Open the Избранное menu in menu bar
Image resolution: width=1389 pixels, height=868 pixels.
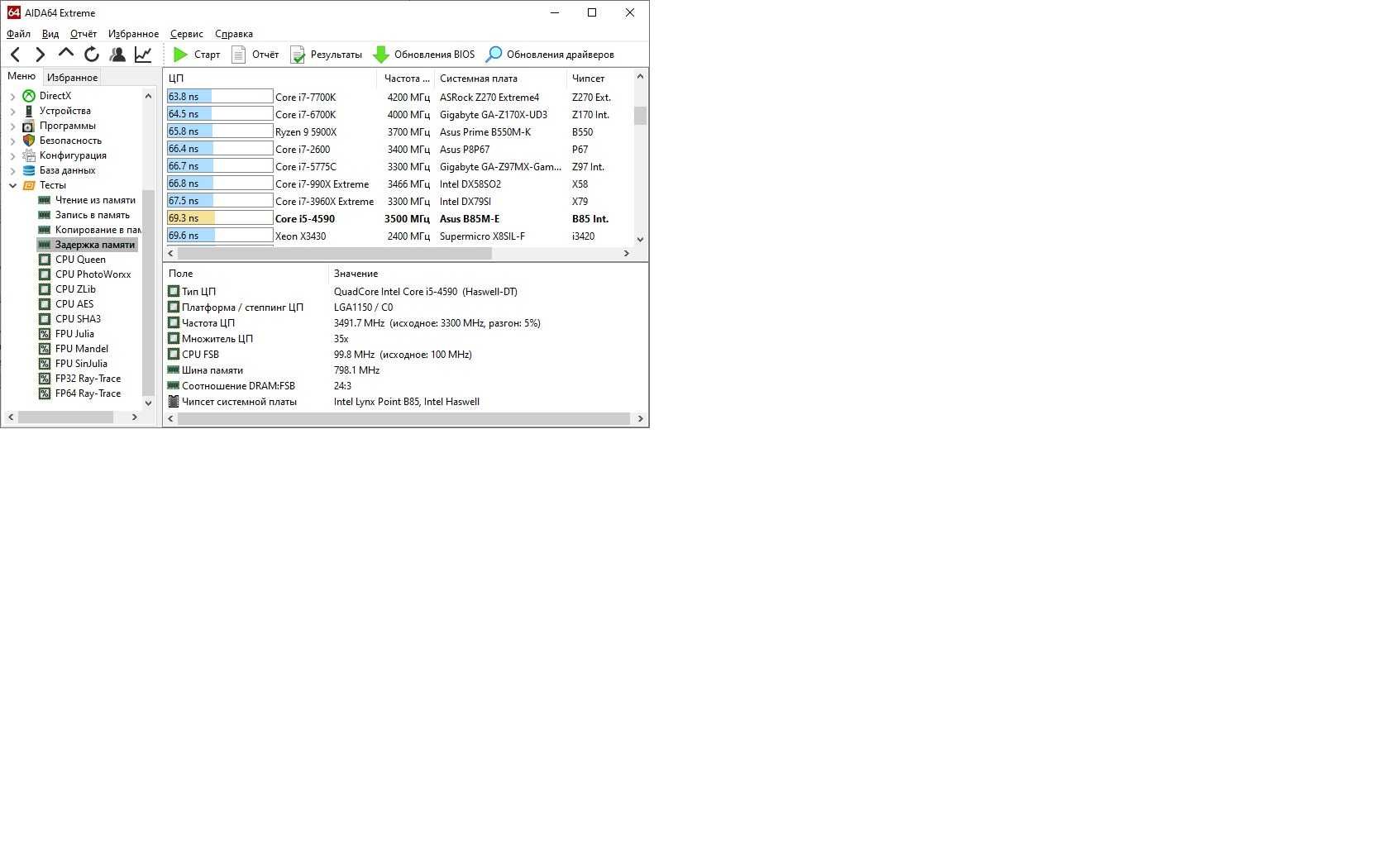click(x=133, y=34)
